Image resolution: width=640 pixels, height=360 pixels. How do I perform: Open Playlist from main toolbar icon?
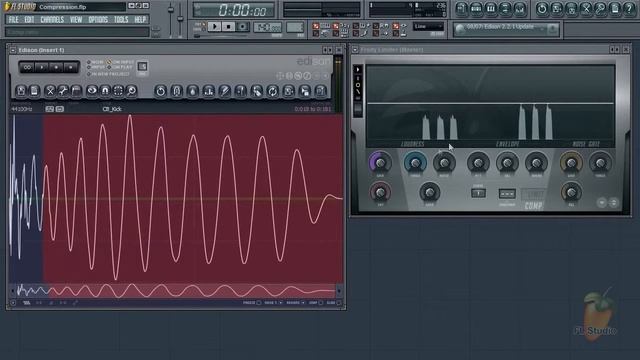tap(462, 9)
